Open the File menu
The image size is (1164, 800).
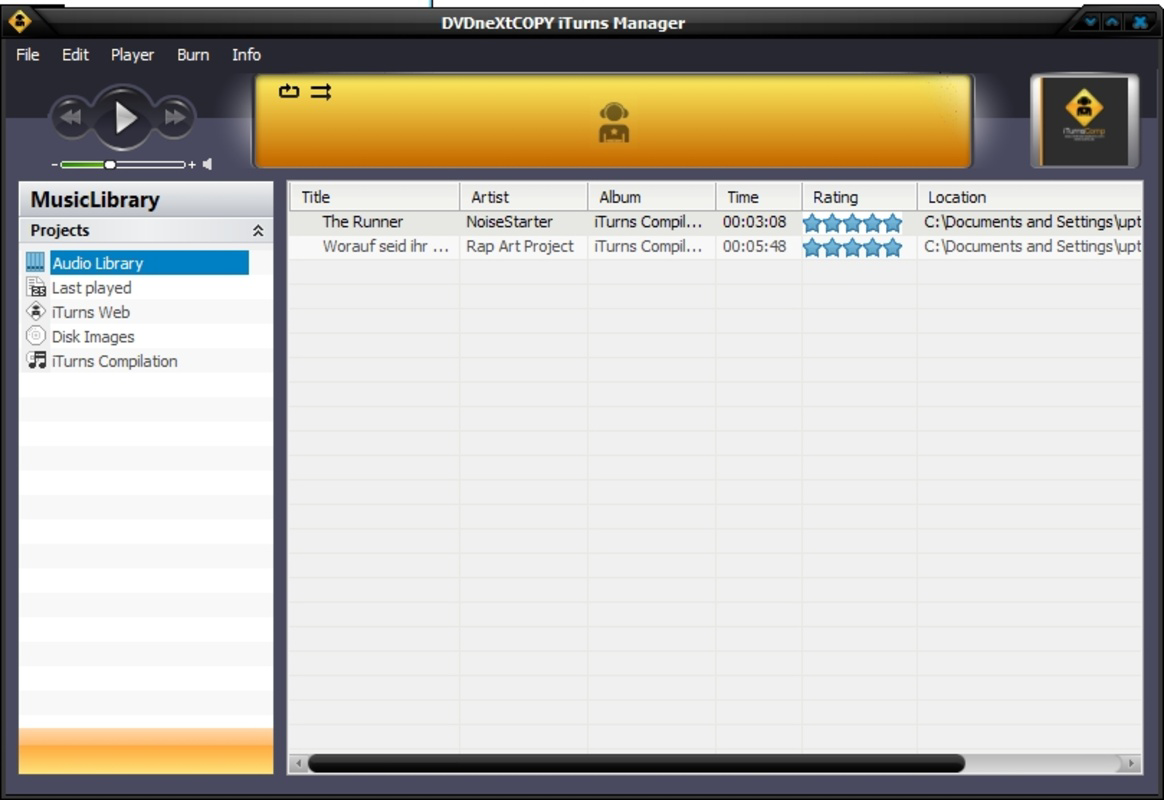coord(27,55)
